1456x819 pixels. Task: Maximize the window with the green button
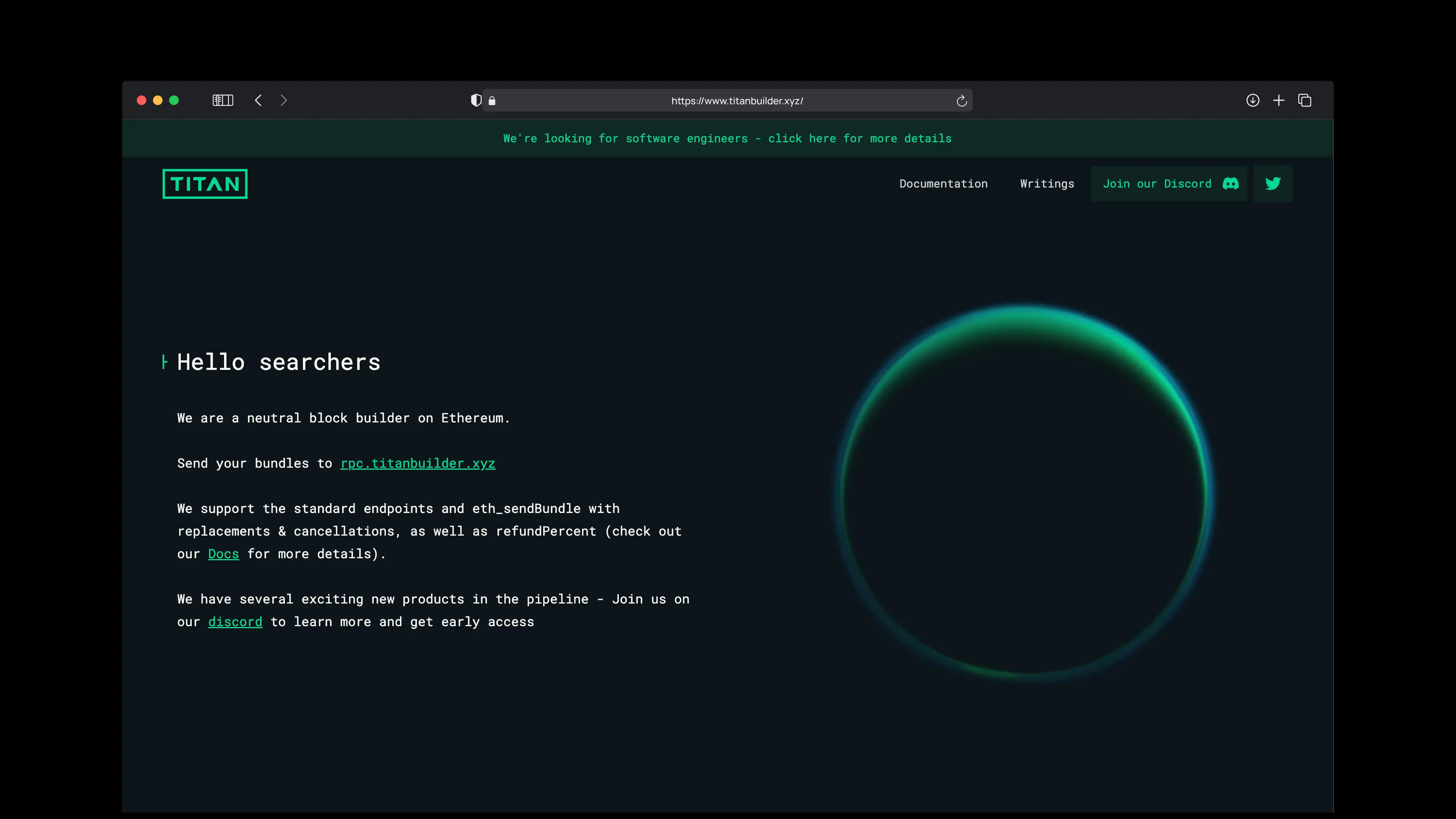pos(174,101)
